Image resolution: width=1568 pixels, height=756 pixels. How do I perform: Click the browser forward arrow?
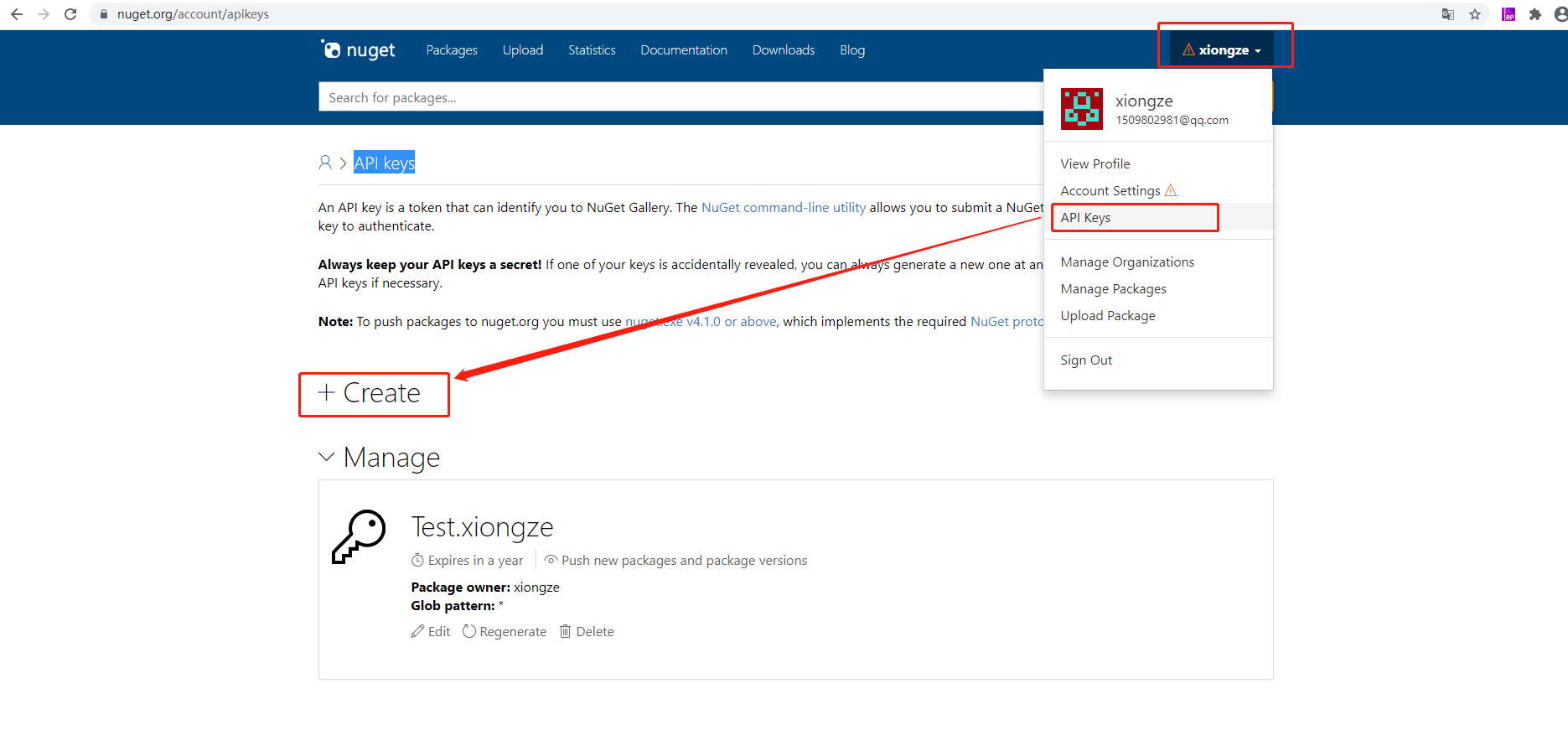coord(44,14)
